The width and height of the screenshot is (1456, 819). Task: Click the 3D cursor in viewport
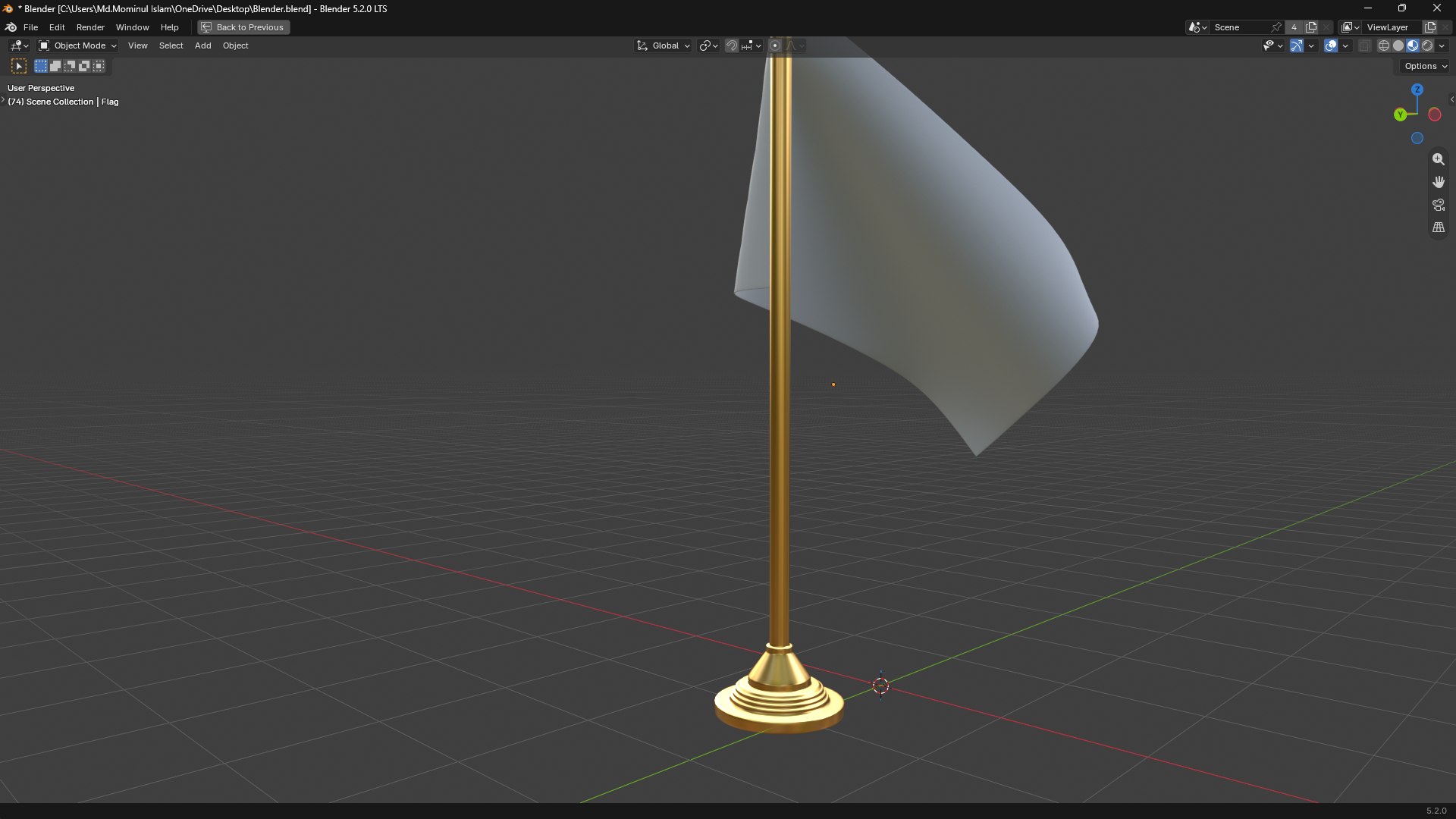click(x=880, y=686)
